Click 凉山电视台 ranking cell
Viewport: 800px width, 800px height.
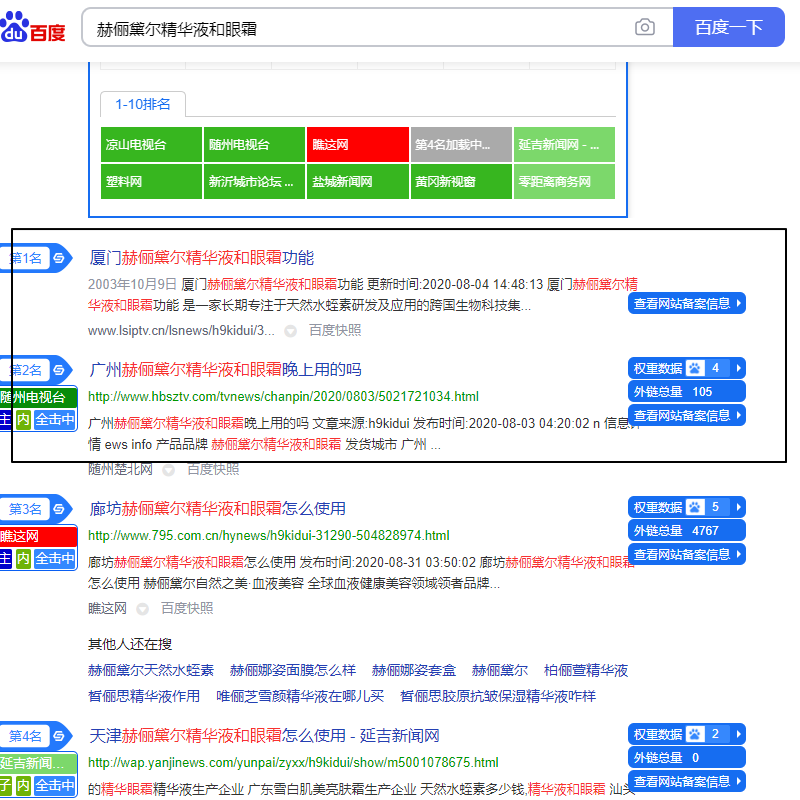point(152,144)
